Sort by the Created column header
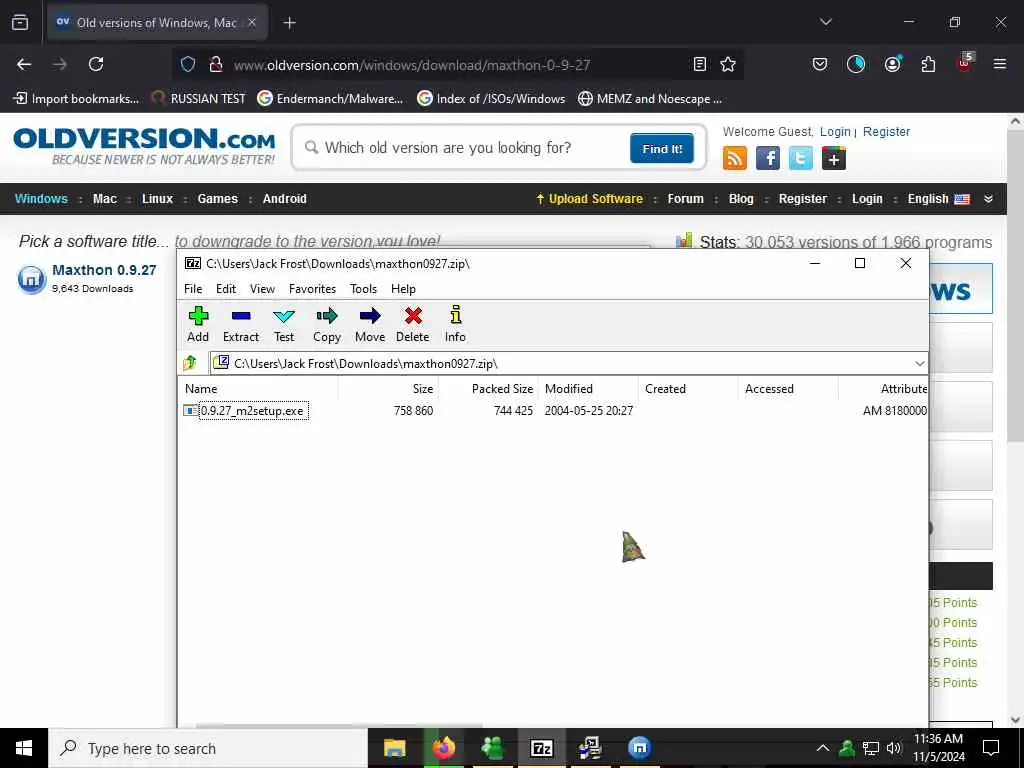Screen dimensions: 1024x768 pyautogui.click(x=688, y=389)
